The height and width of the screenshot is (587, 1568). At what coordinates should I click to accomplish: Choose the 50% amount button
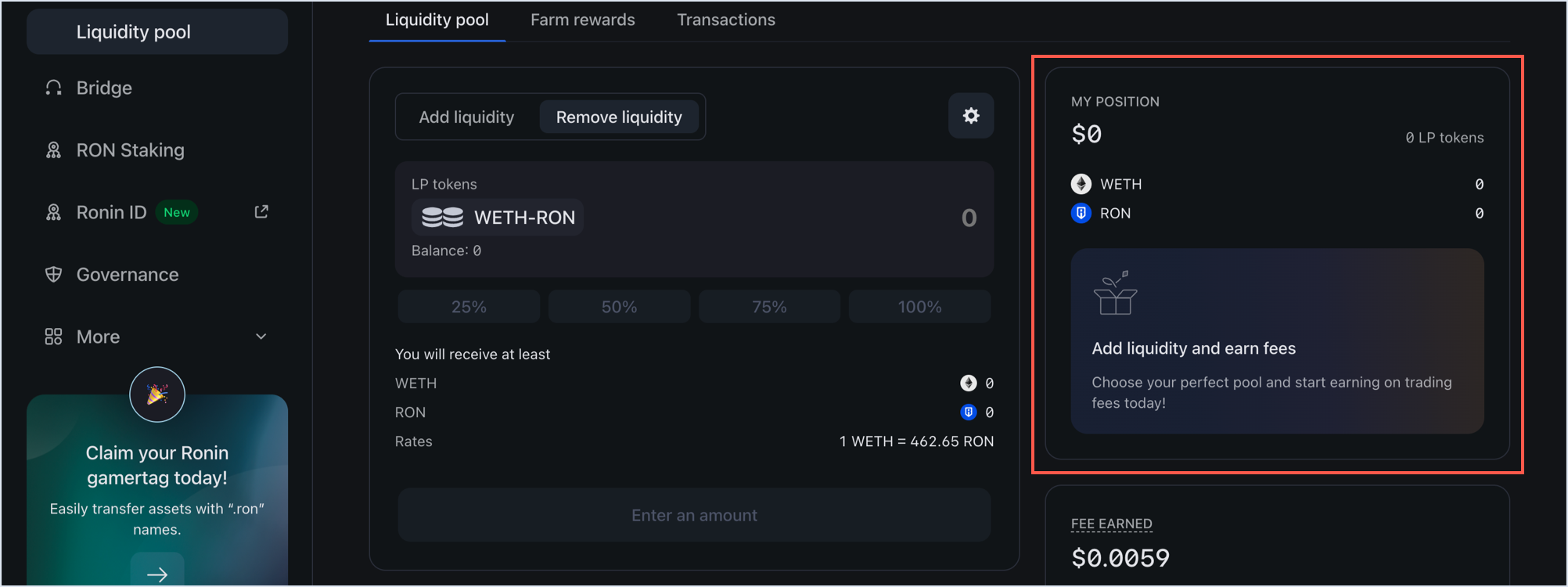click(619, 307)
